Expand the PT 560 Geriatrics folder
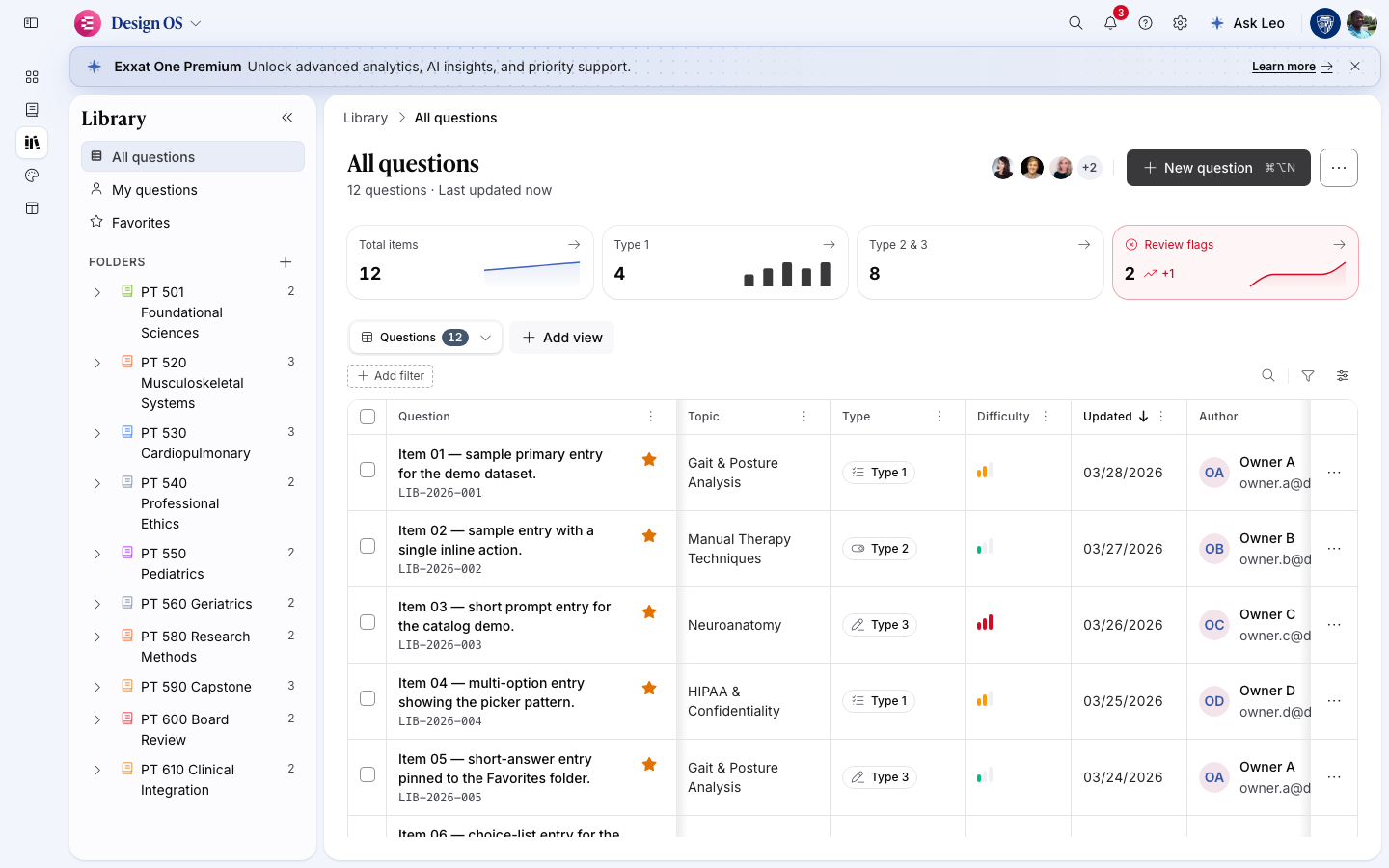 coord(97,604)
